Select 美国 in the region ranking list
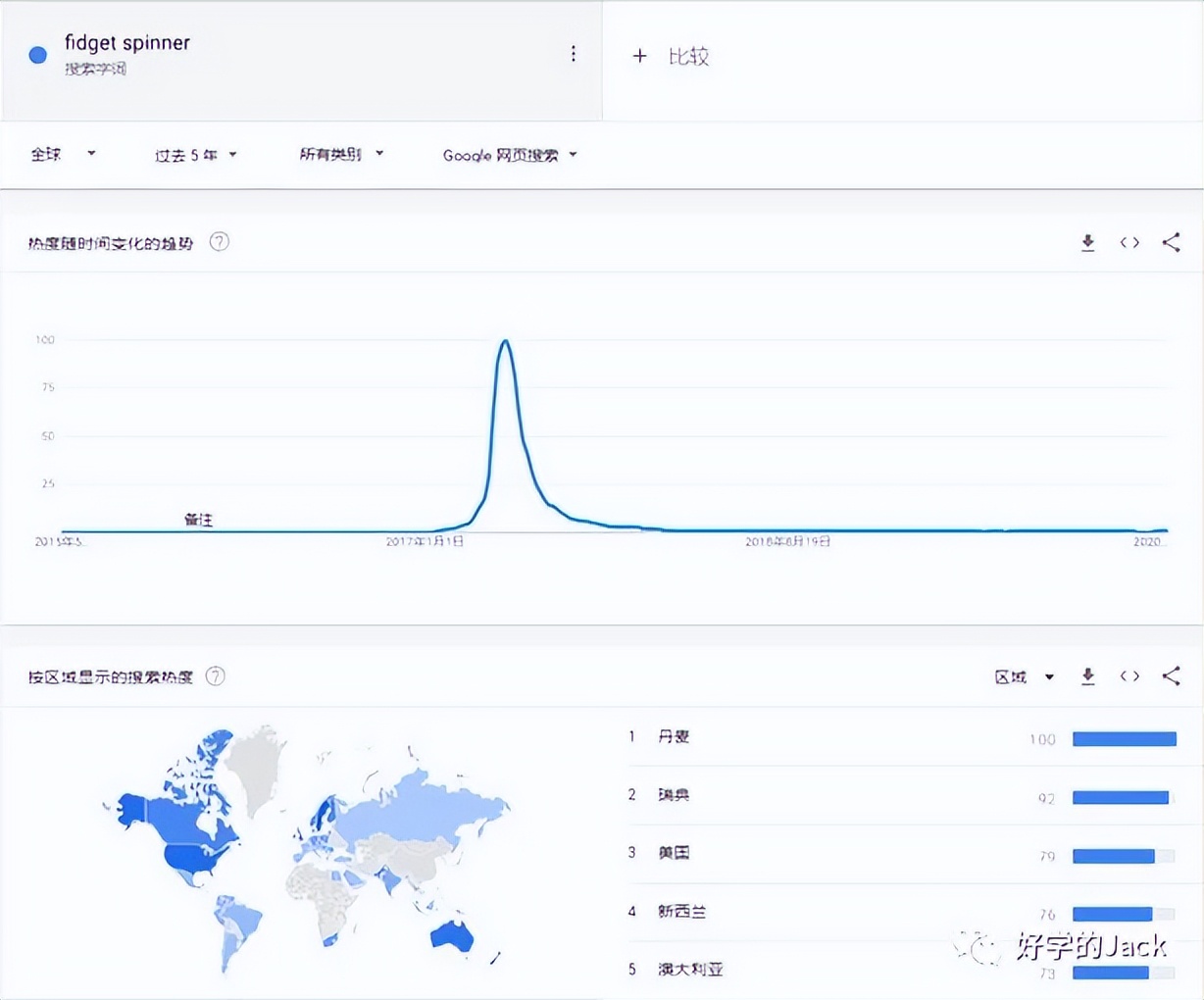Screen dimensions: 1204x1000 (x=674, y=853)
